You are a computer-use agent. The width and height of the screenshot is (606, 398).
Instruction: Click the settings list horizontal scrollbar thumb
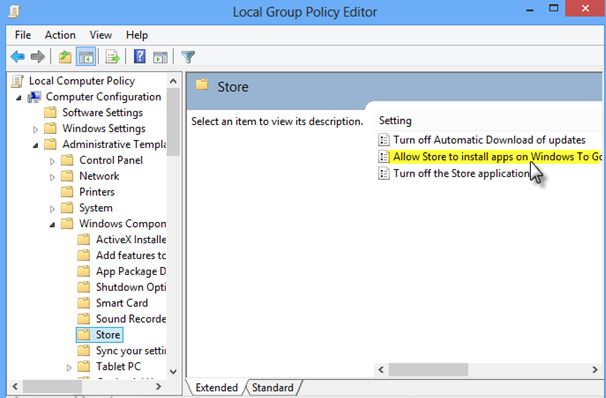428,369
